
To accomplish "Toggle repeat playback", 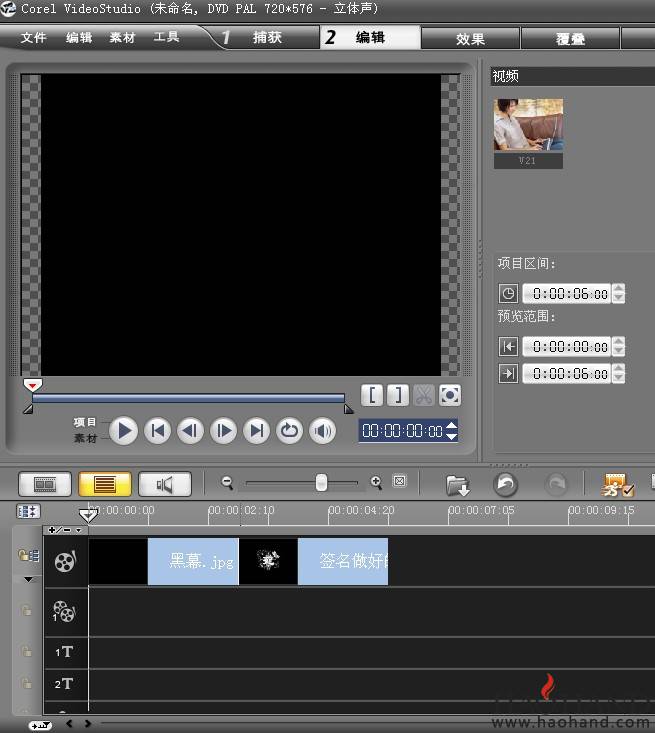I will click(289, 431).
